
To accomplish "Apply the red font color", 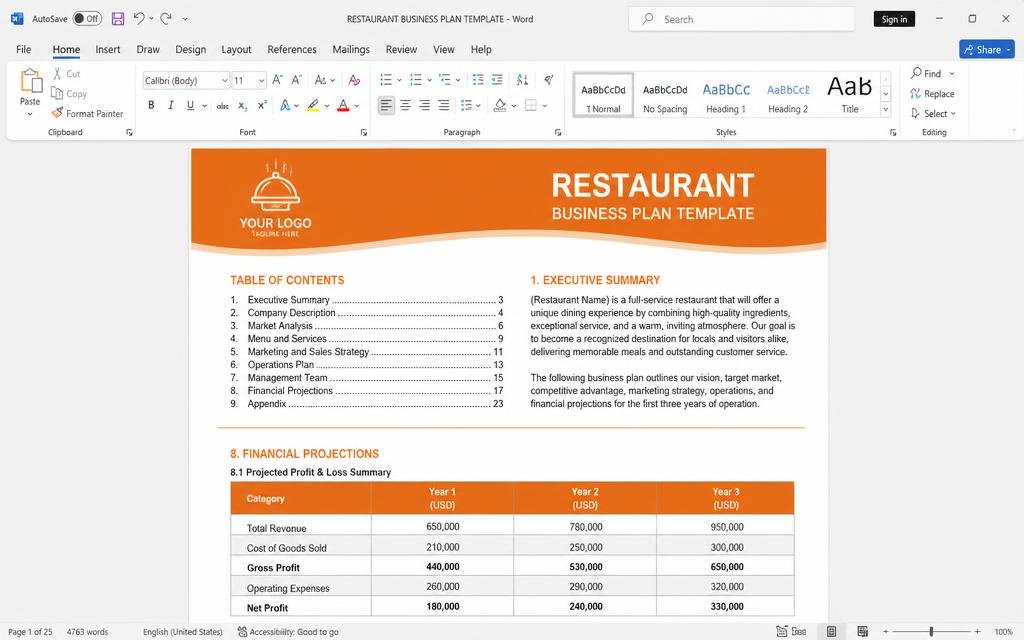I will point(344,105).
